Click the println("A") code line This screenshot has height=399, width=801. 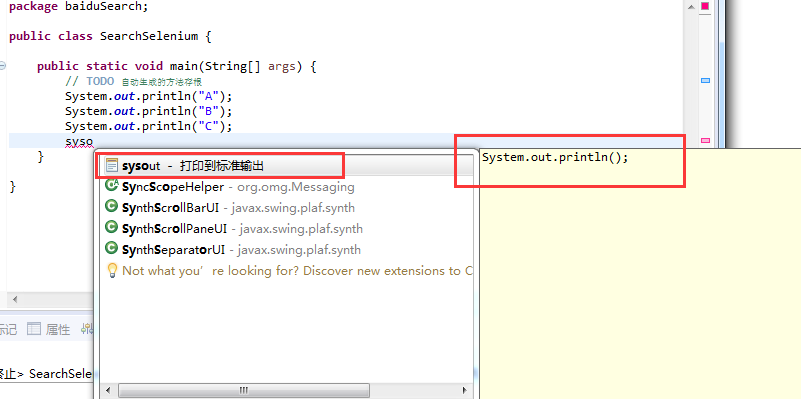coord(149,96)
